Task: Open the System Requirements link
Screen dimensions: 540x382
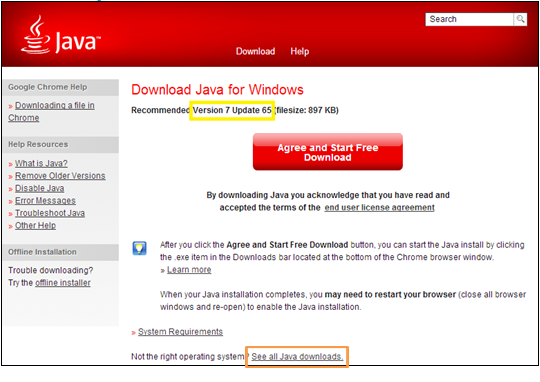Action: (x=180, y=331)
